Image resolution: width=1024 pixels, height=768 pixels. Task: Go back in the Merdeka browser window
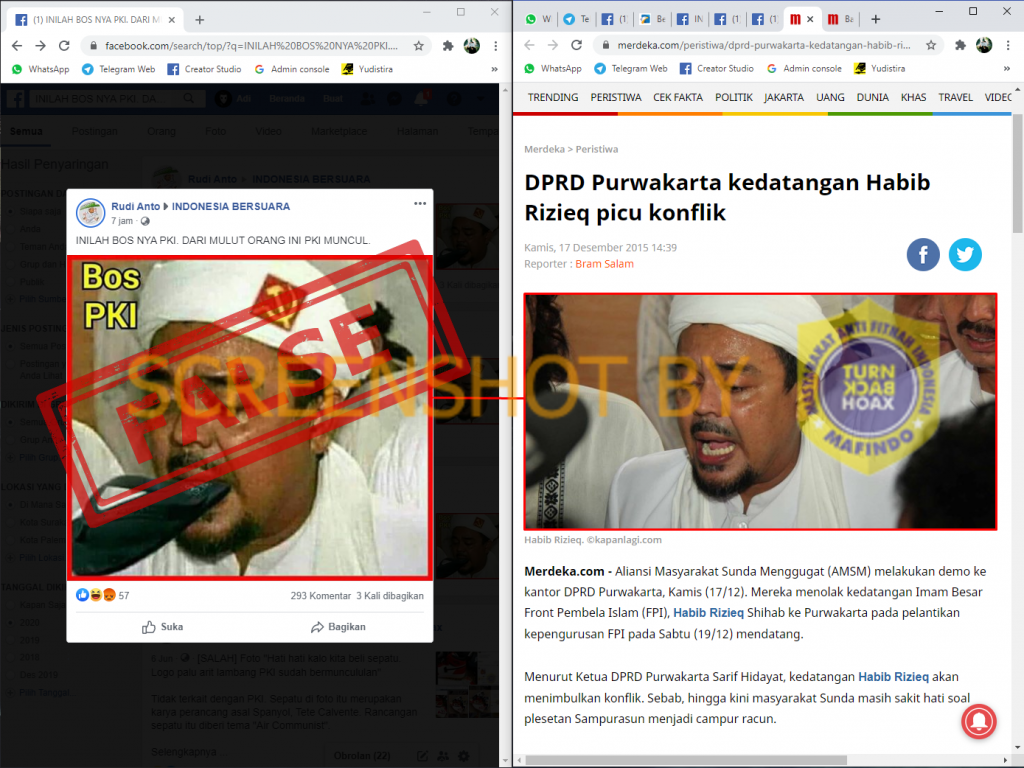(x=529, y=46)
